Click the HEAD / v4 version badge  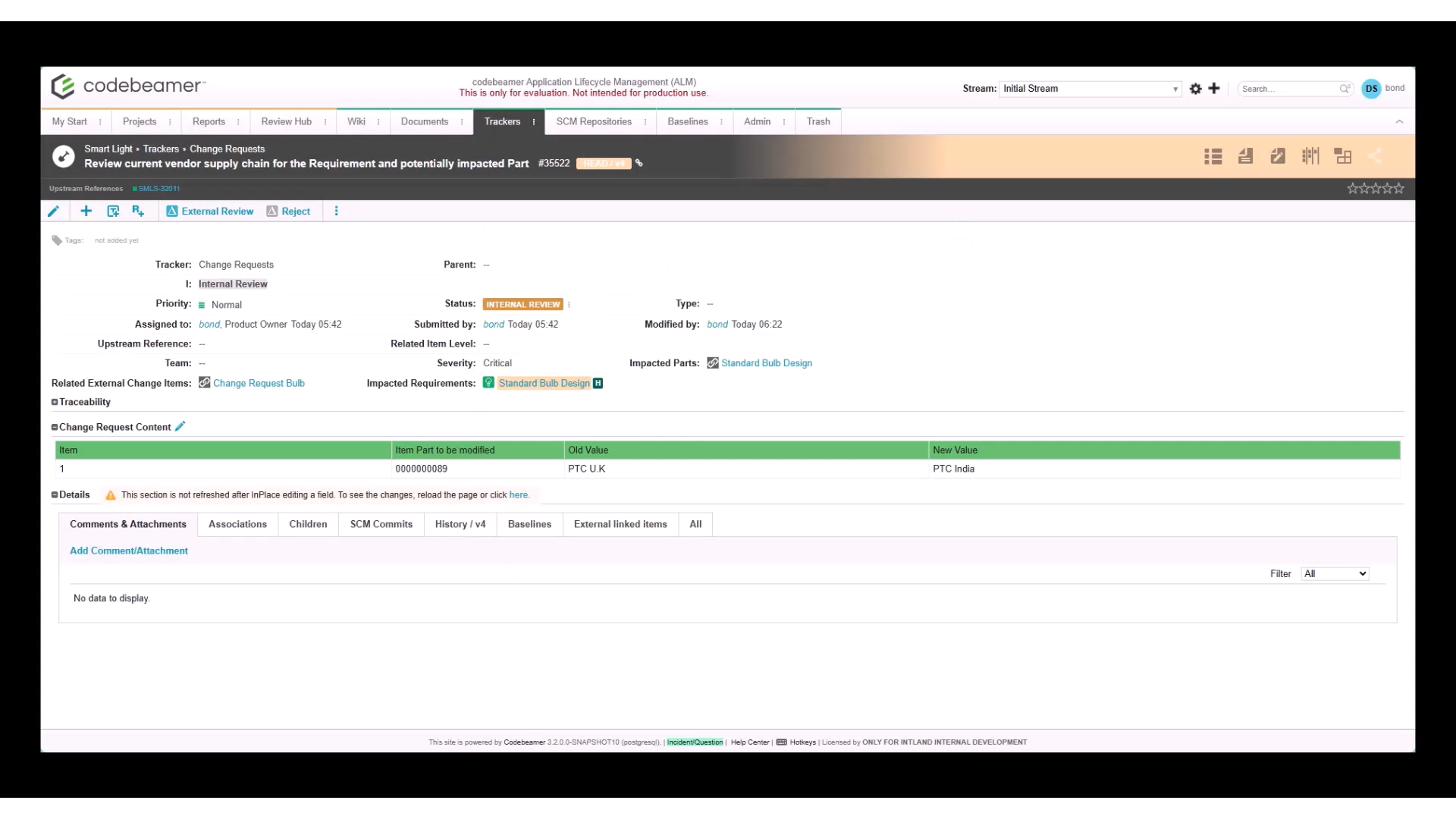604,163
